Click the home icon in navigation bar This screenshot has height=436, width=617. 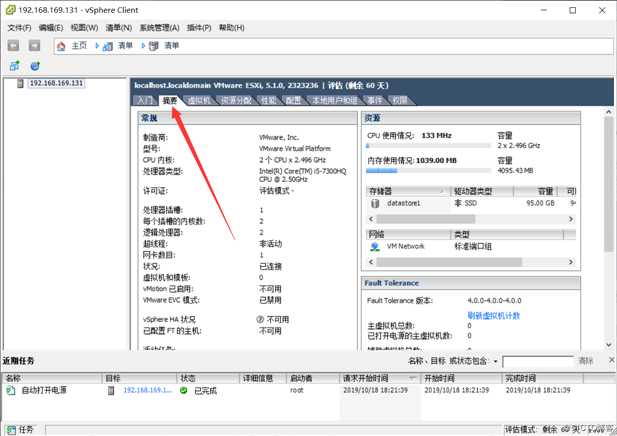[x=61, y=46]
